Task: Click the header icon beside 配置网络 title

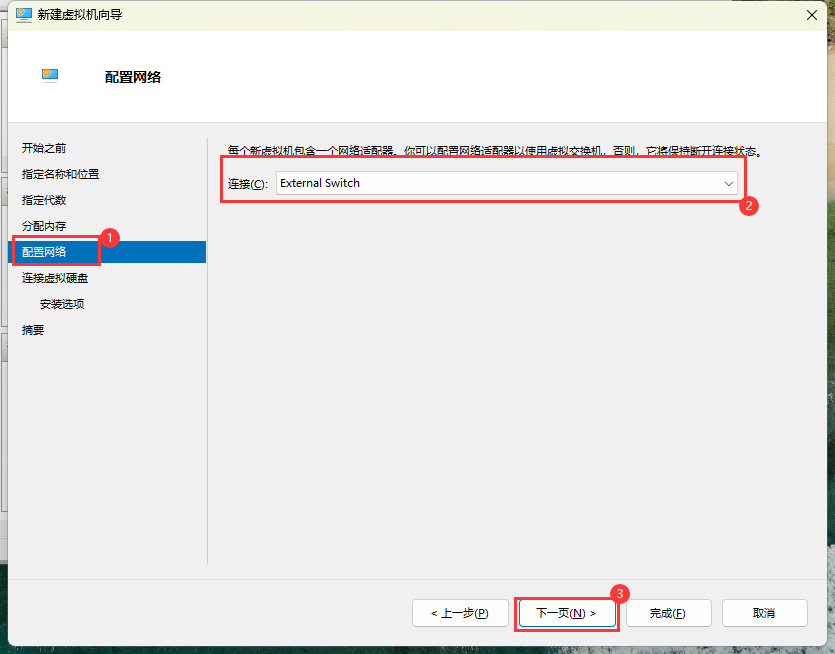Action: [50, 75]
